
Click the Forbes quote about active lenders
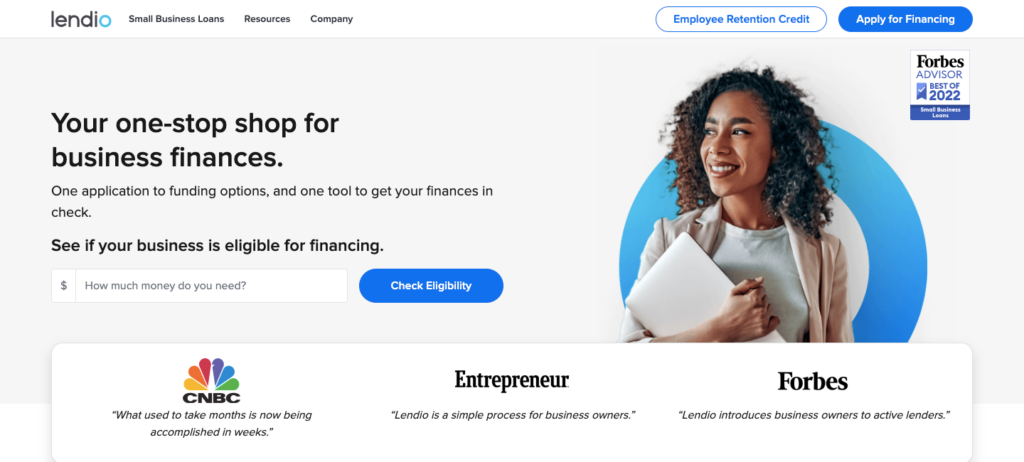(x=814, y=415)
